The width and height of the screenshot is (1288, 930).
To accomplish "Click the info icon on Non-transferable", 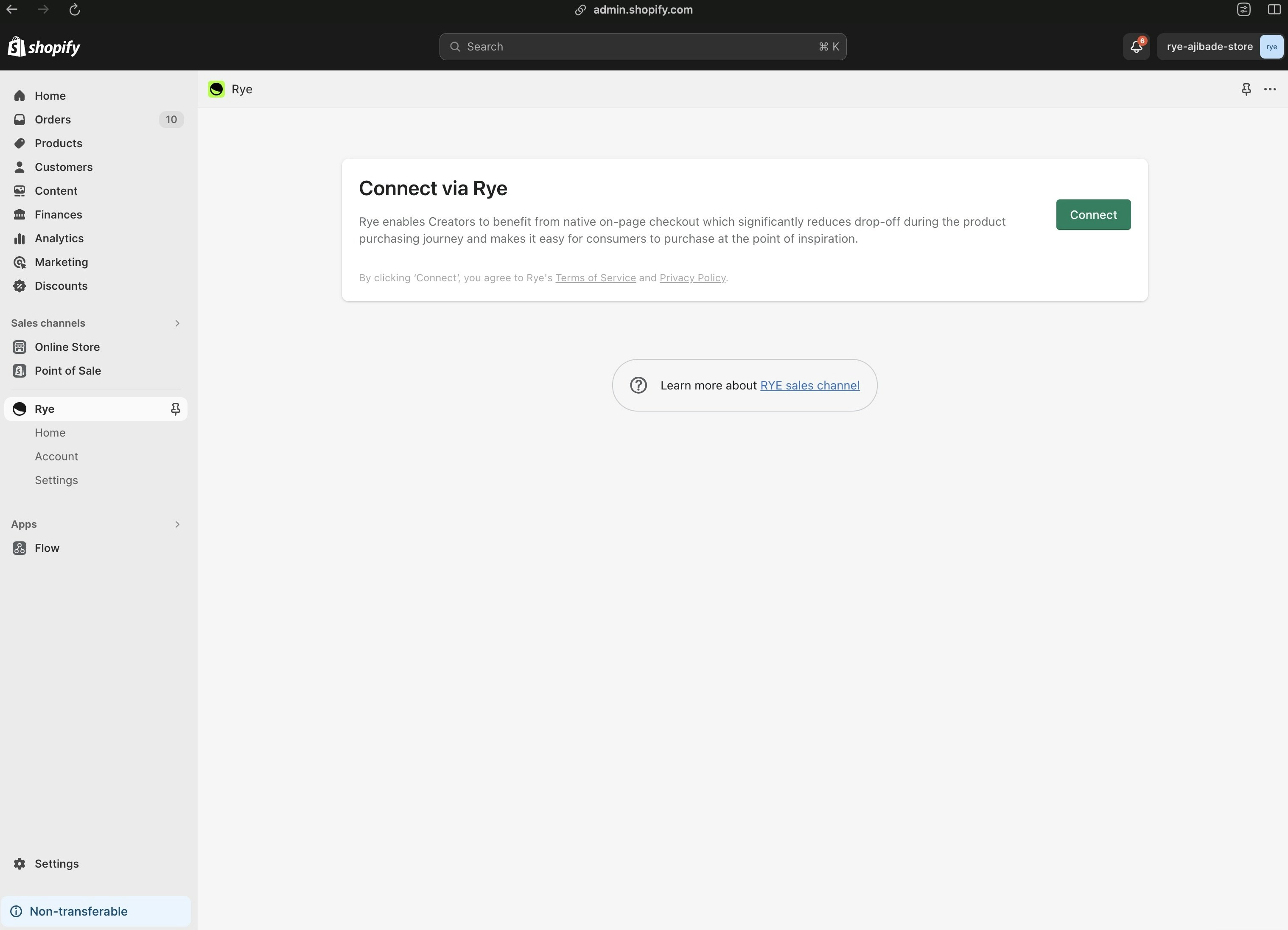I will 17,911.
